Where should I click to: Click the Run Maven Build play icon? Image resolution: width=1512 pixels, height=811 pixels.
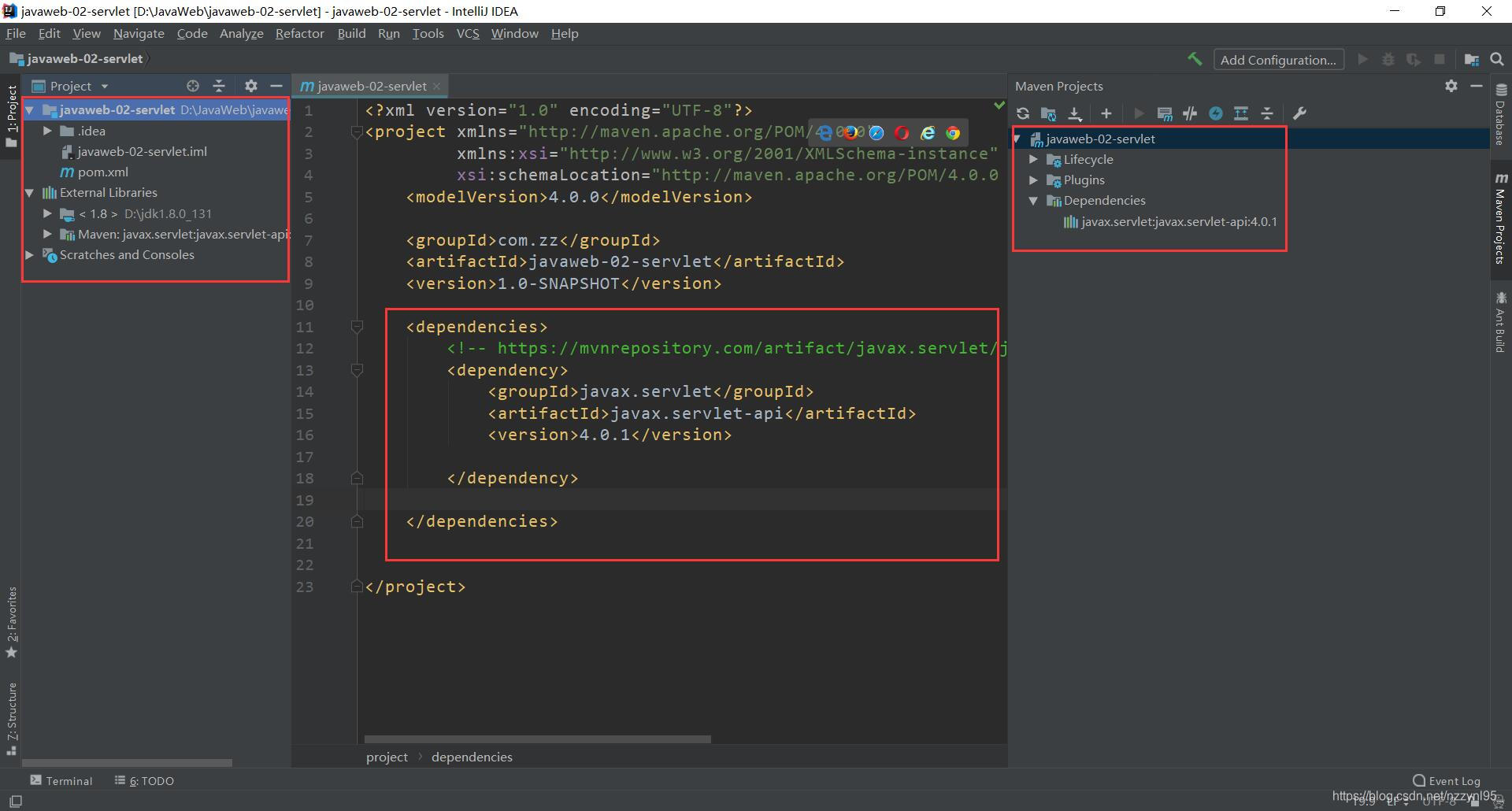[x=1138, y=113]
